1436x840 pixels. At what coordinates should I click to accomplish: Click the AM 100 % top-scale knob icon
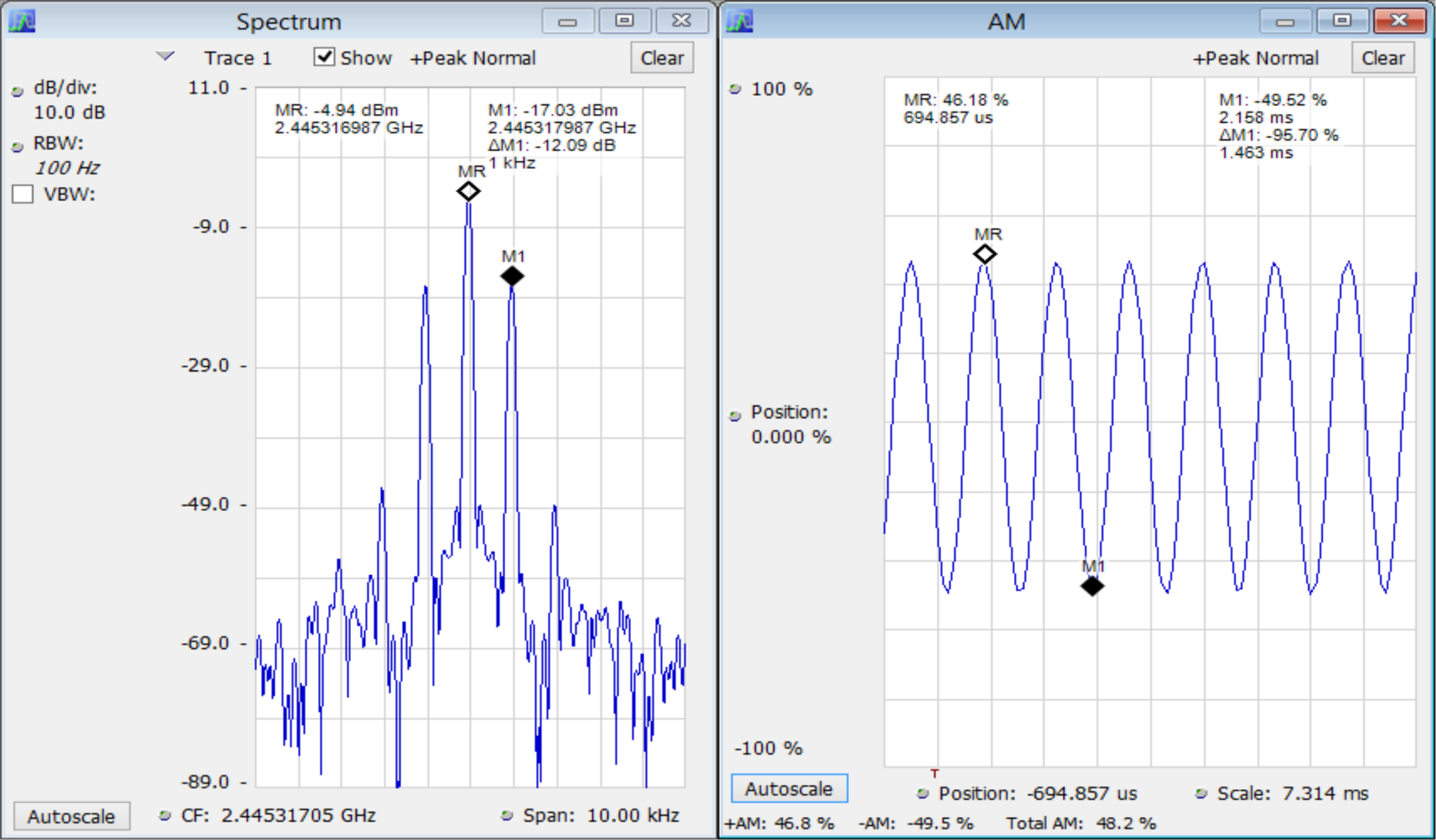click(735, 88)
